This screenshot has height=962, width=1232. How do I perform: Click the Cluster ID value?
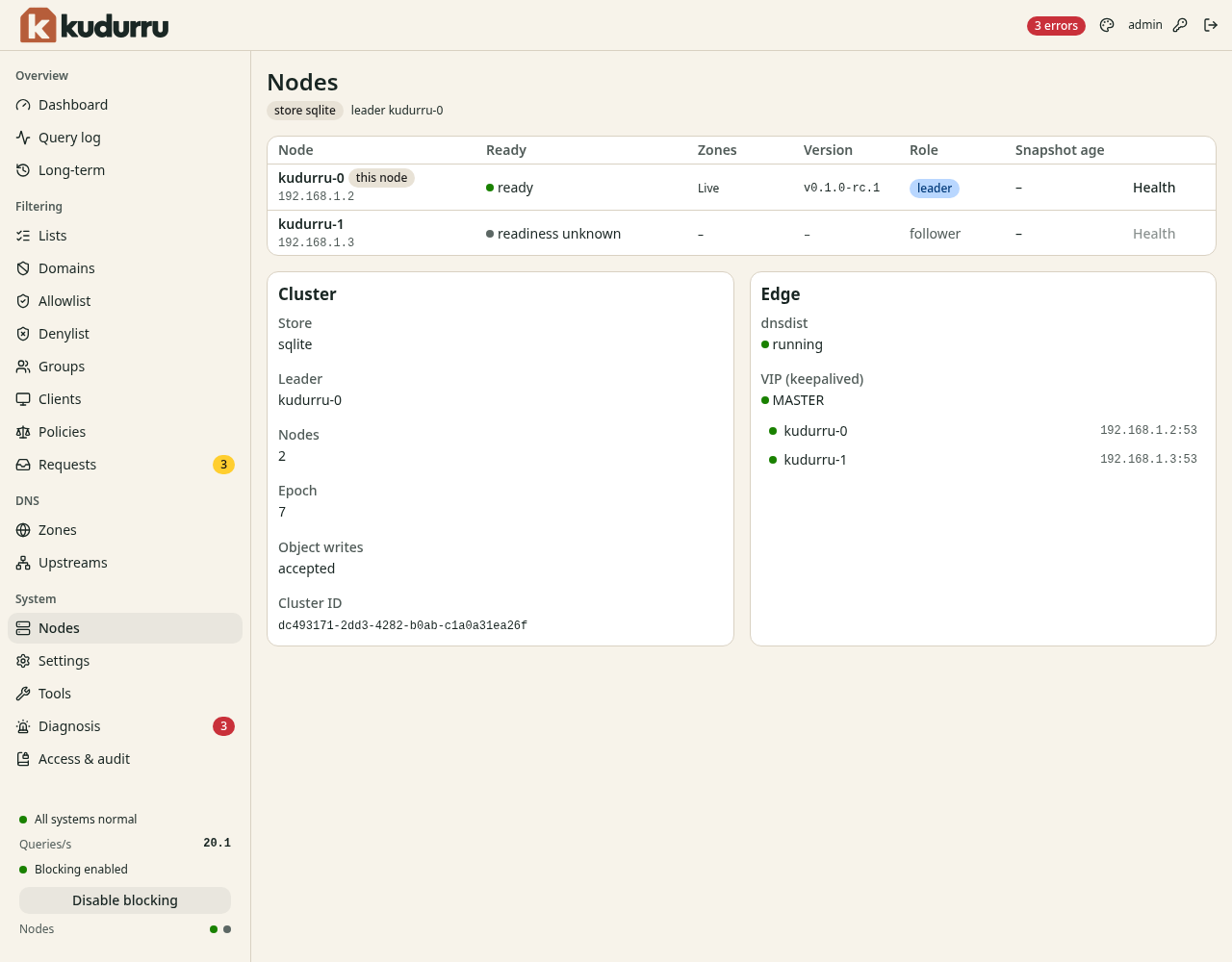[x=402, y=625]
